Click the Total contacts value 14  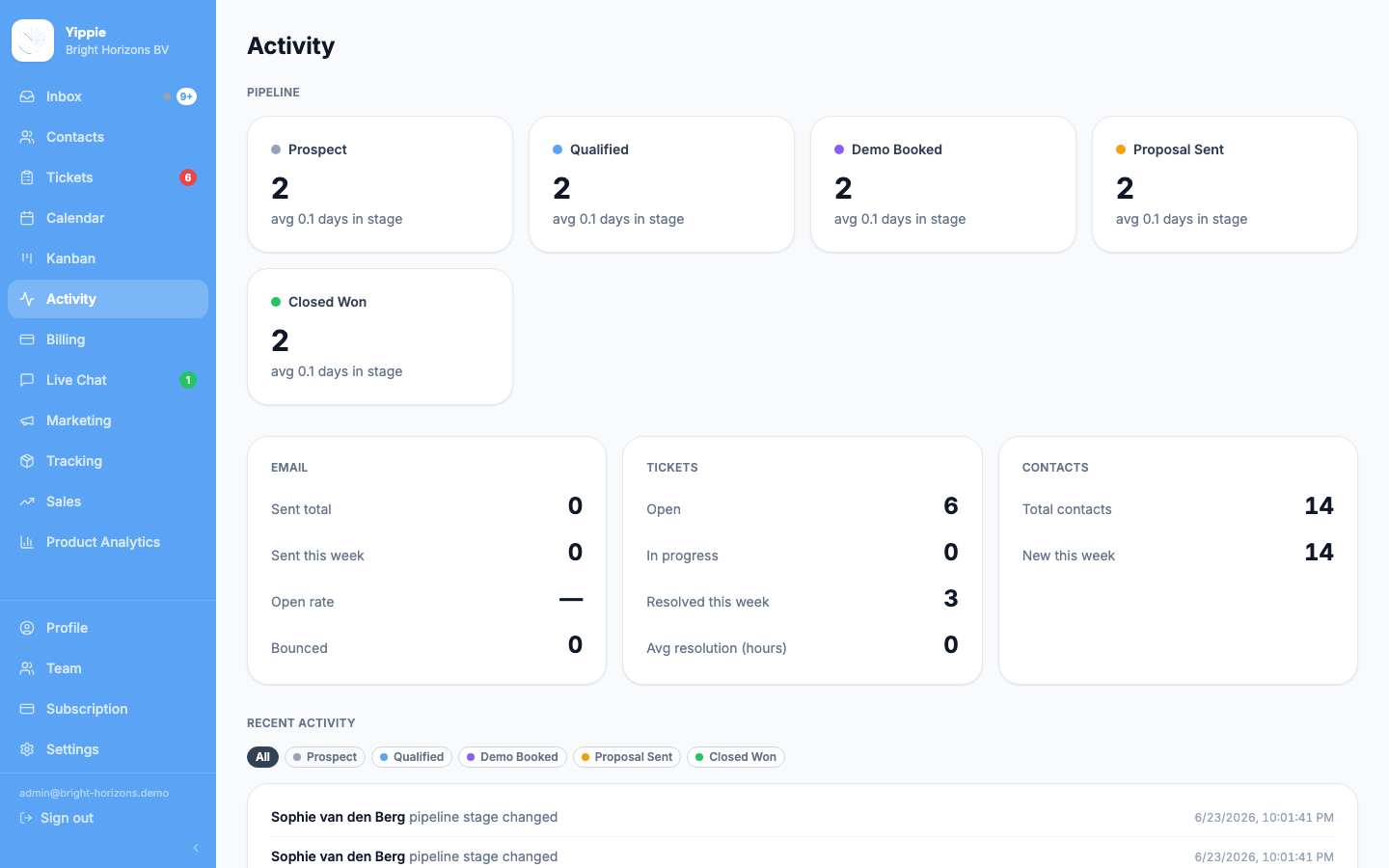pyautogui.click(x=1319, y=505)
